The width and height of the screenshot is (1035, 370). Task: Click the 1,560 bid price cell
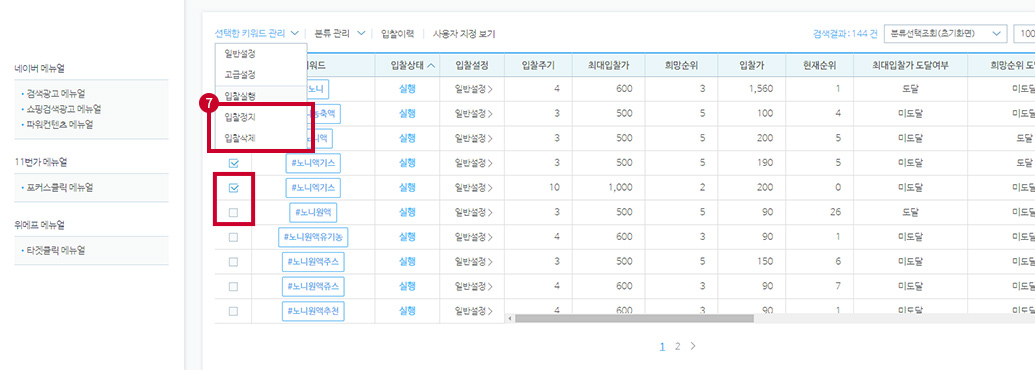(x=761, y=88)
